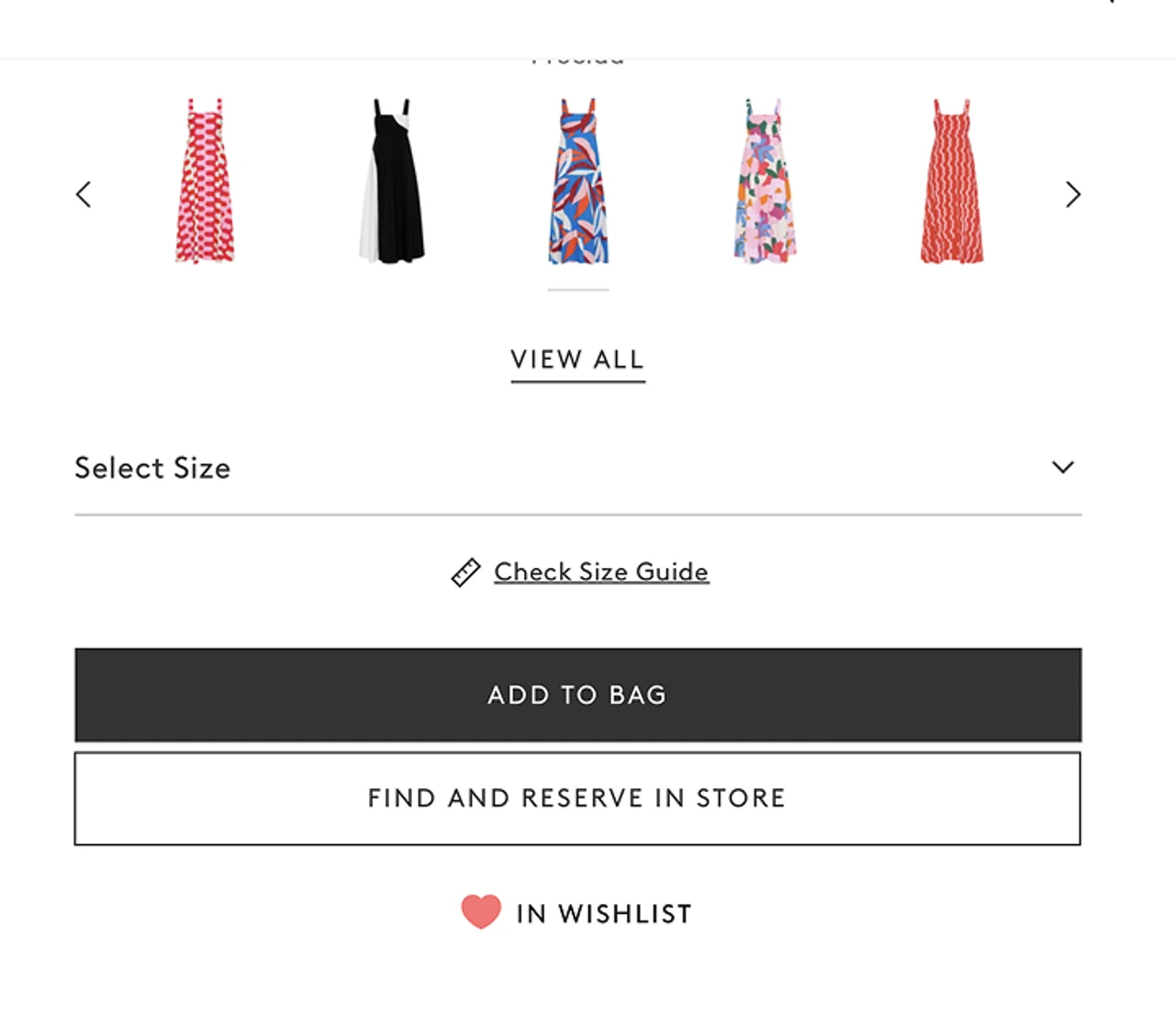1175x1036 pixels.
Task: Select the red and pink checkered dress
Action: (205, 182)
